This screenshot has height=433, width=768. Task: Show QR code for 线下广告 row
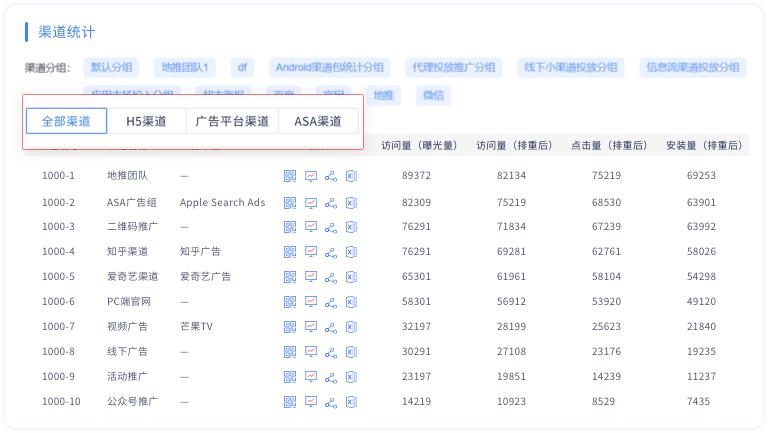point(290,352)
